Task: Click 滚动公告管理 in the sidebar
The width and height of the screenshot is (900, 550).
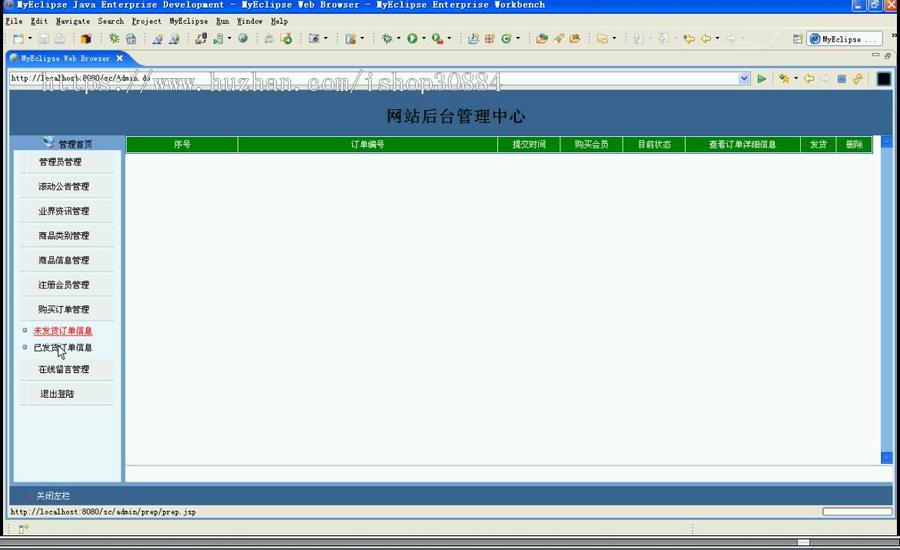Action: 64,187
